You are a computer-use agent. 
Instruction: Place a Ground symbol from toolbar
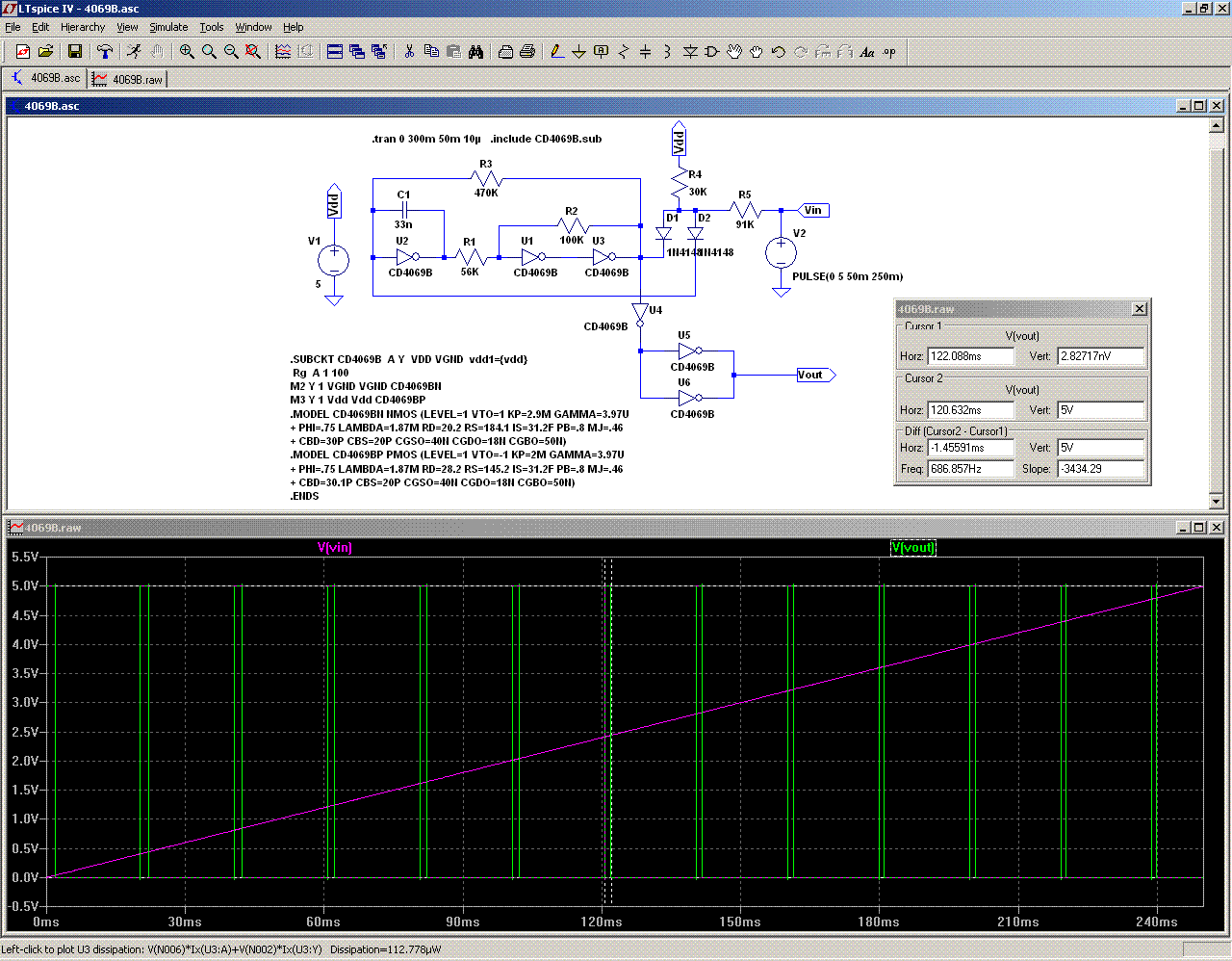tap(578, 52)
